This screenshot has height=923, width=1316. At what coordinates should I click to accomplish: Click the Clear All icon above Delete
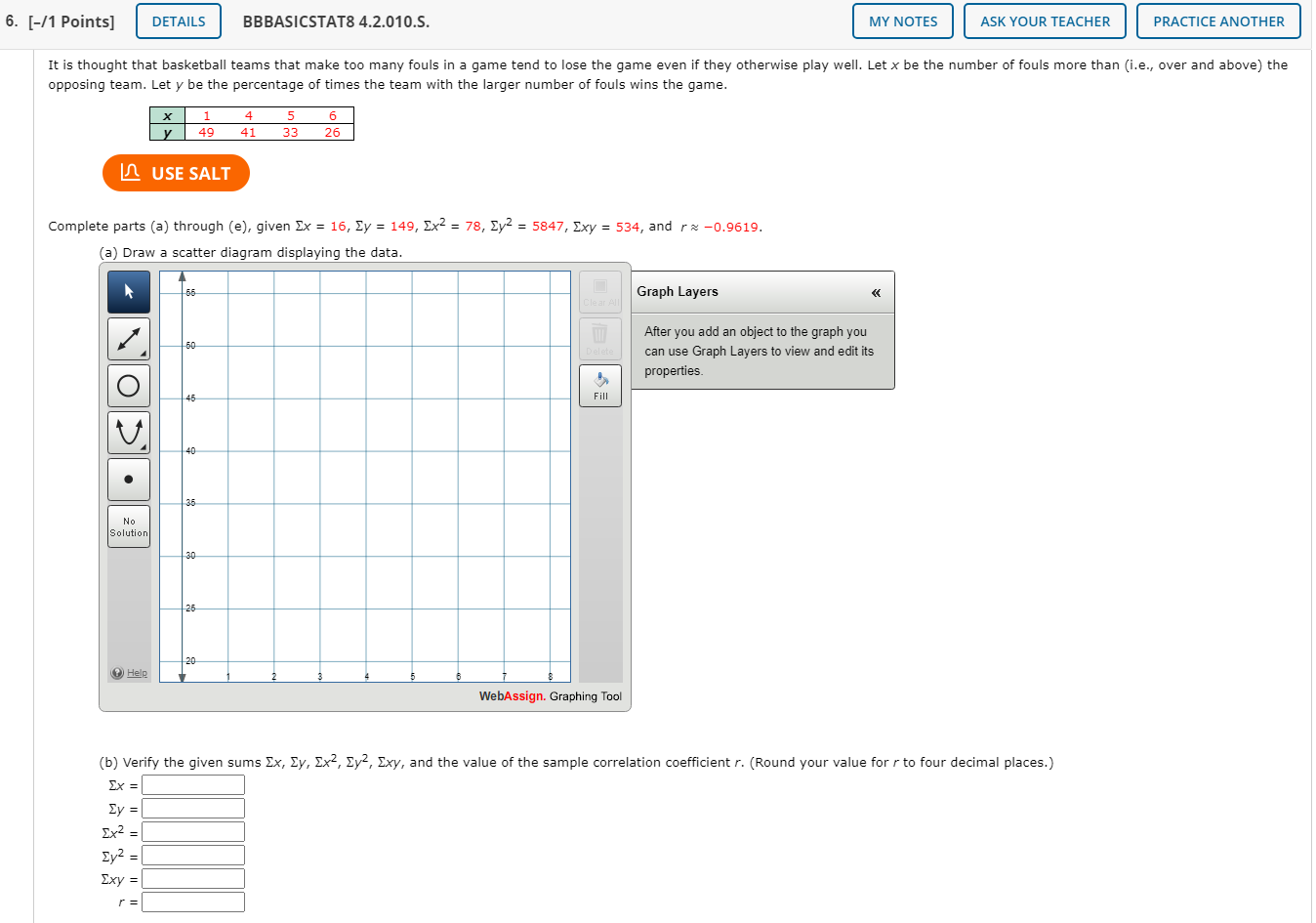[x=599, y=291]
